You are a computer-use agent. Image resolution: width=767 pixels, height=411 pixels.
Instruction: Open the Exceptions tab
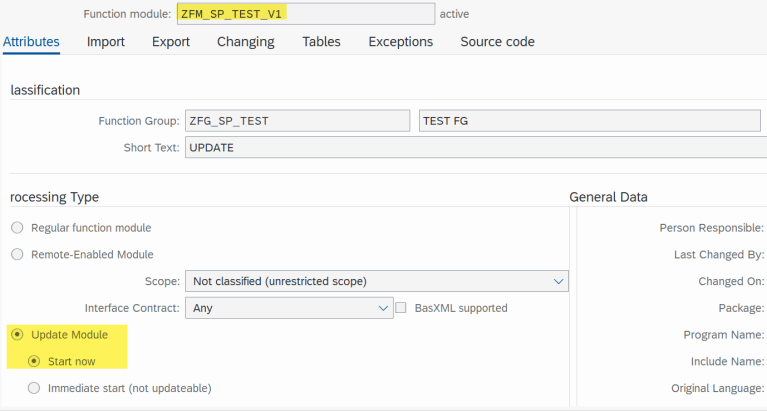[x=400, y=42]
